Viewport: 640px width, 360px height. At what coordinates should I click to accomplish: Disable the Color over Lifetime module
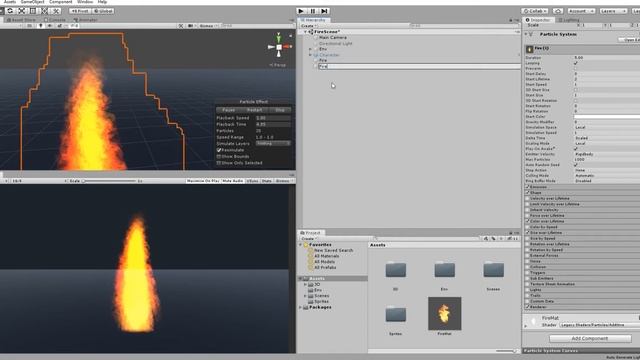527,221
